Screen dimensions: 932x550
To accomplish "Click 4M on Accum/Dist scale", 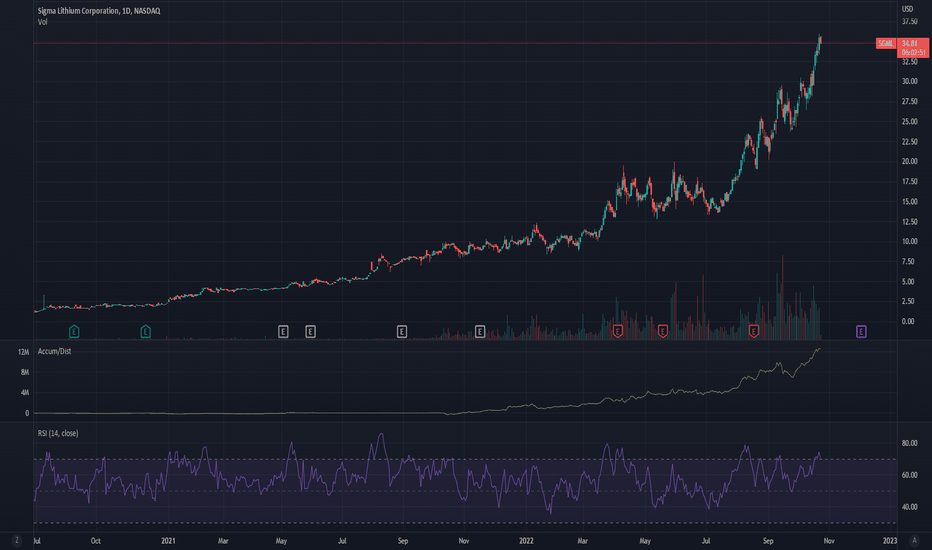I will pyautogui.click(x=25, y=392).
